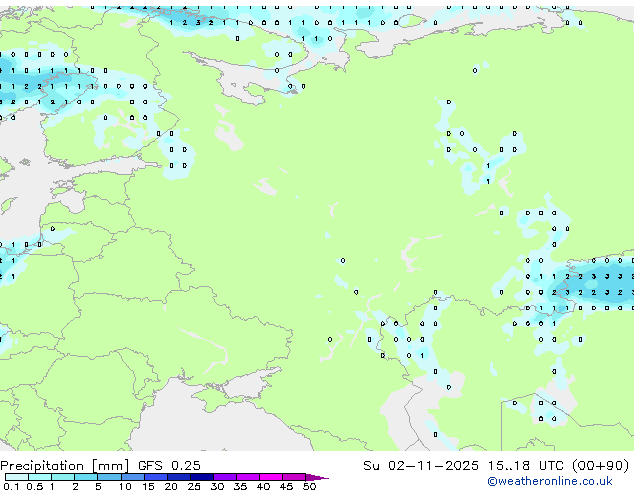This screenshot has width=634, height=490.
Task: Click the "0.1" legend scale label
Action: pos(11,486)
